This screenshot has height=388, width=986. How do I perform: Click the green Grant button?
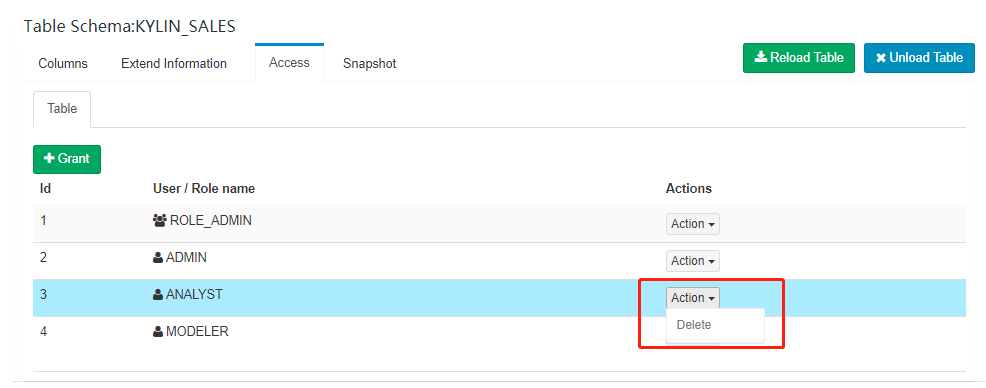[67, 159]
